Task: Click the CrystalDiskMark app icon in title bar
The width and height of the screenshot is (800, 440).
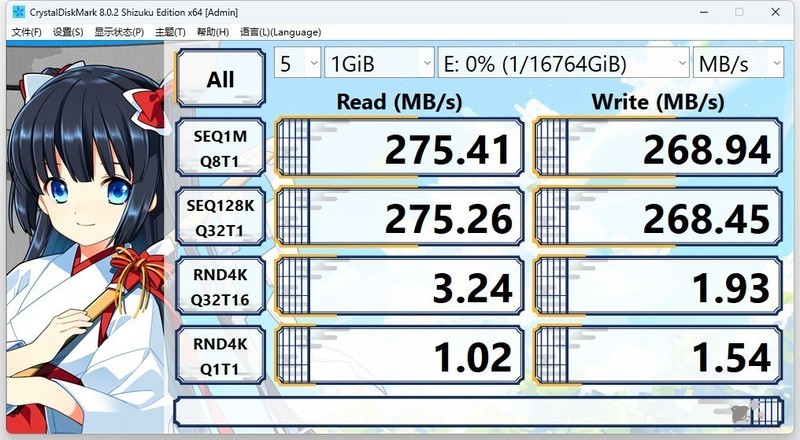Action: pos(18,12)
